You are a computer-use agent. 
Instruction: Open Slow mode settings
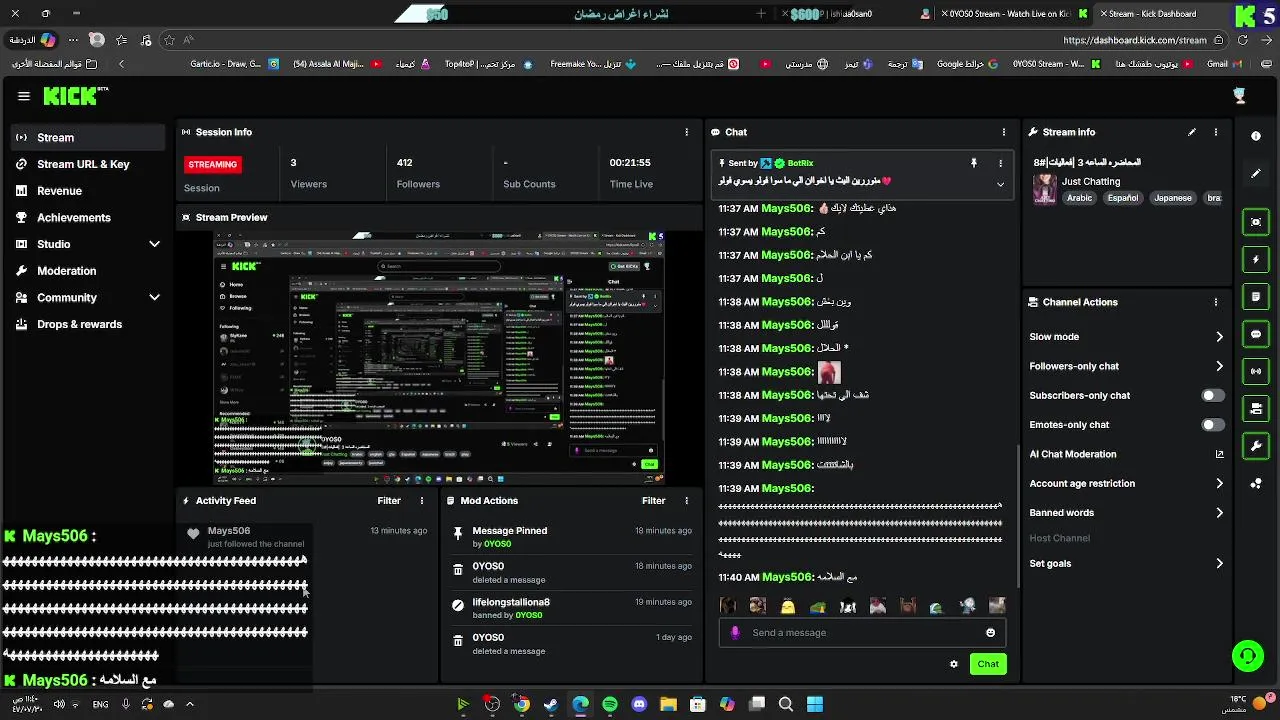[x=1126, y=337]
